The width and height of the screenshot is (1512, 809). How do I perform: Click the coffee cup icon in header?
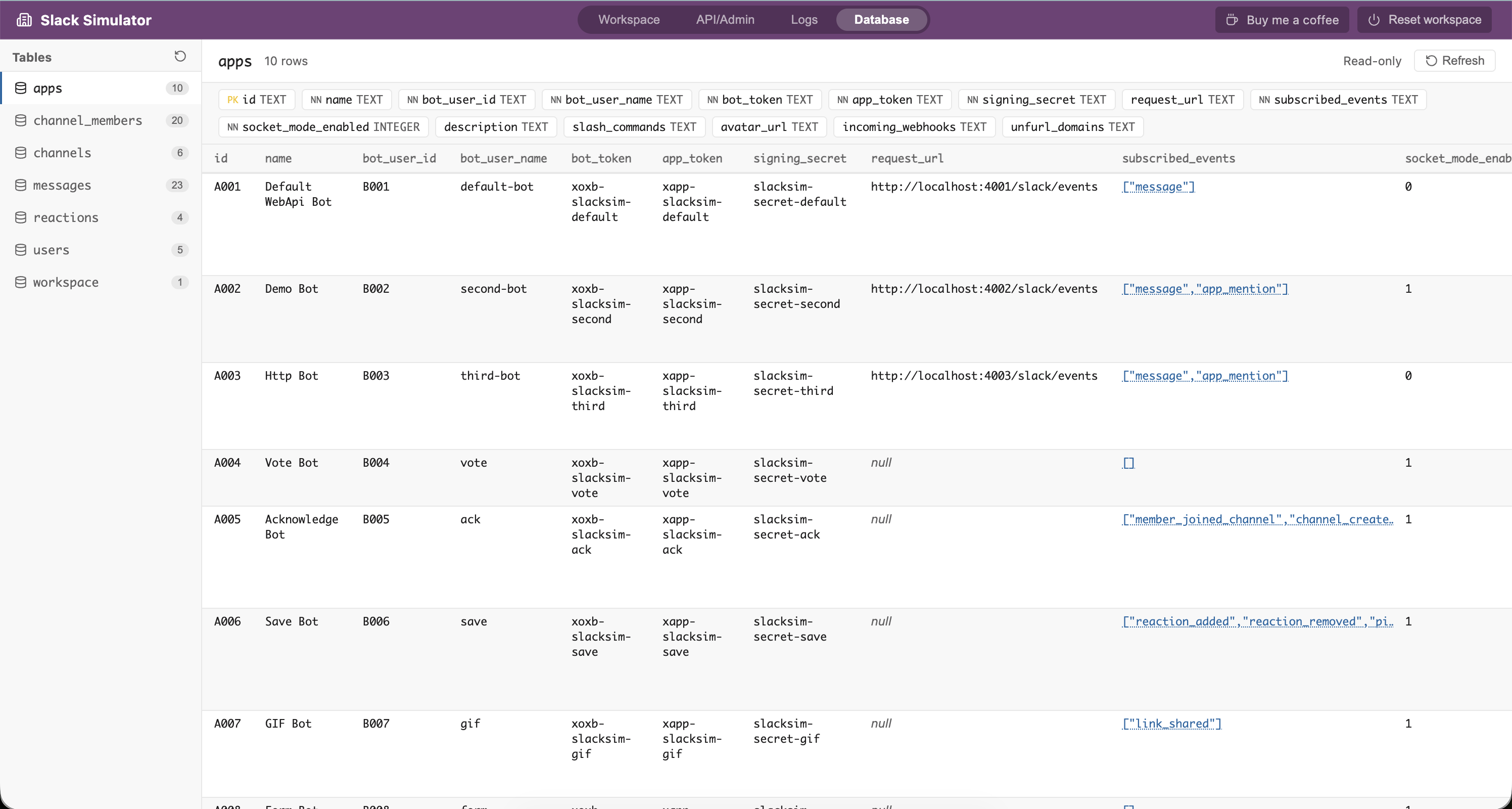1232,20
